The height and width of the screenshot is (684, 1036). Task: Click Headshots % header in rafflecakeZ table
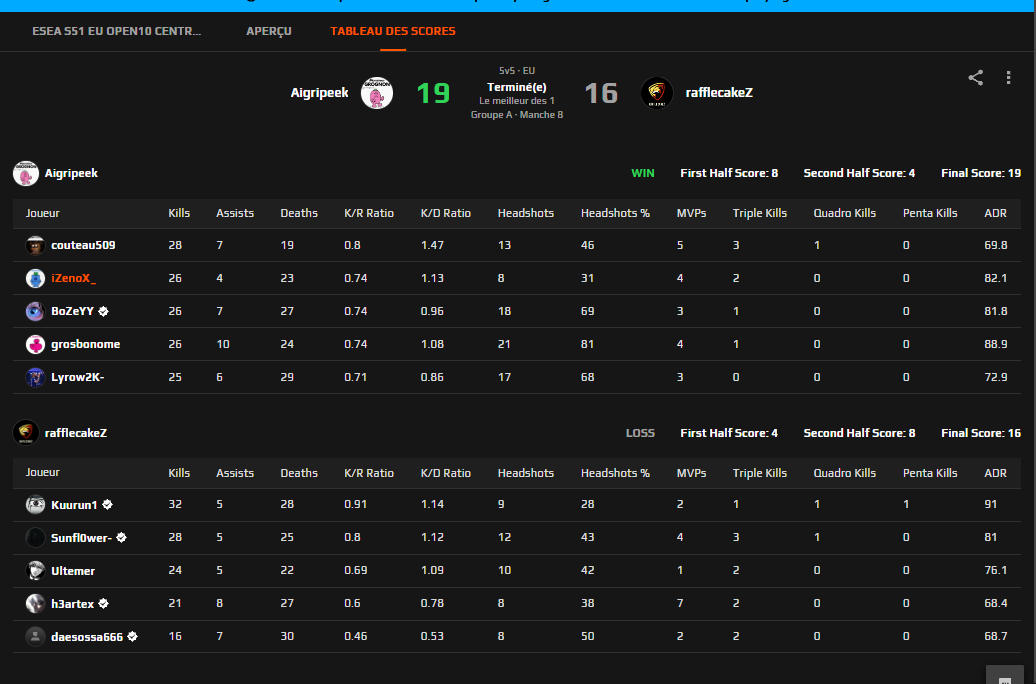tap(615, 473)
